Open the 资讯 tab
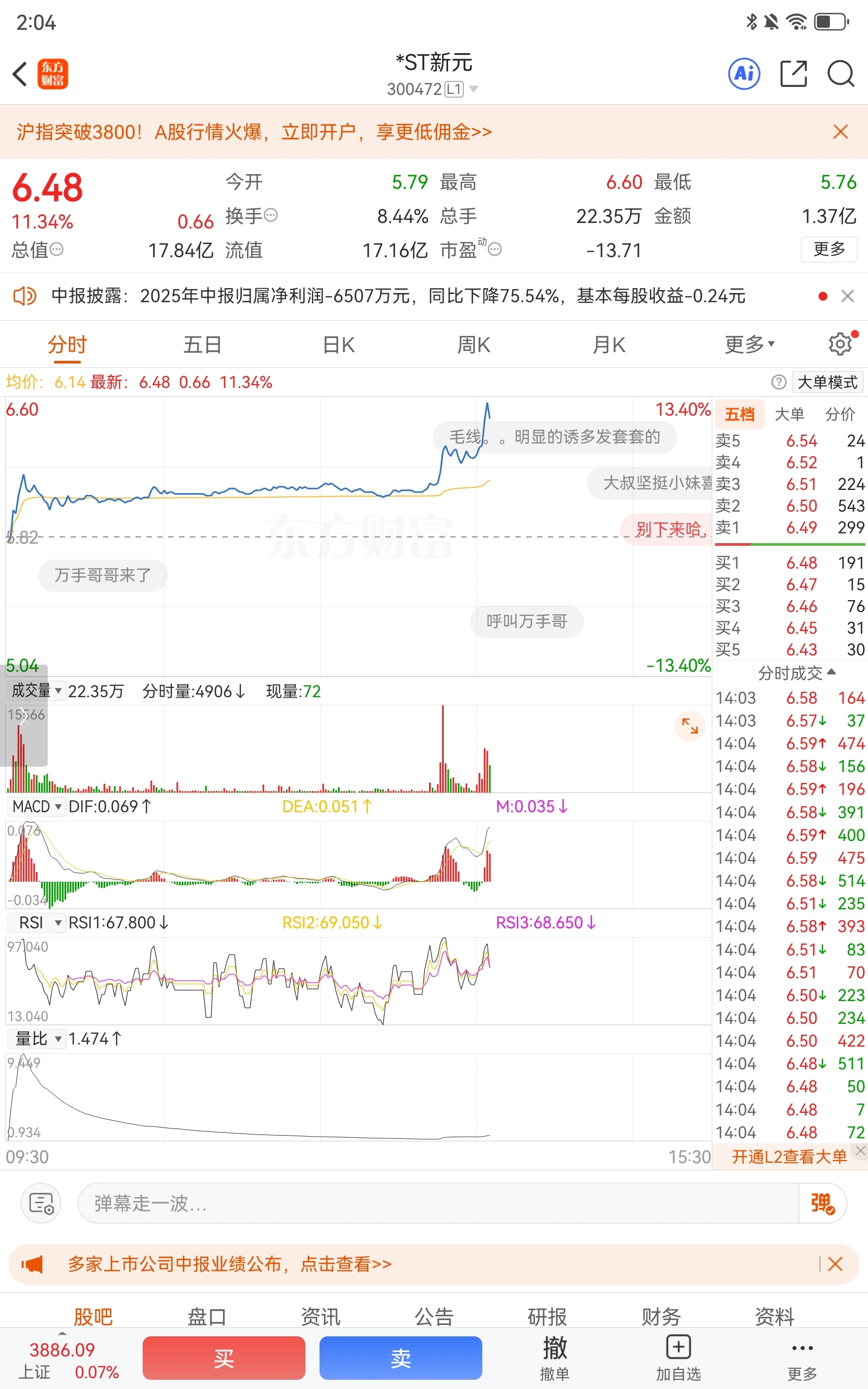 coord(320,1316)
